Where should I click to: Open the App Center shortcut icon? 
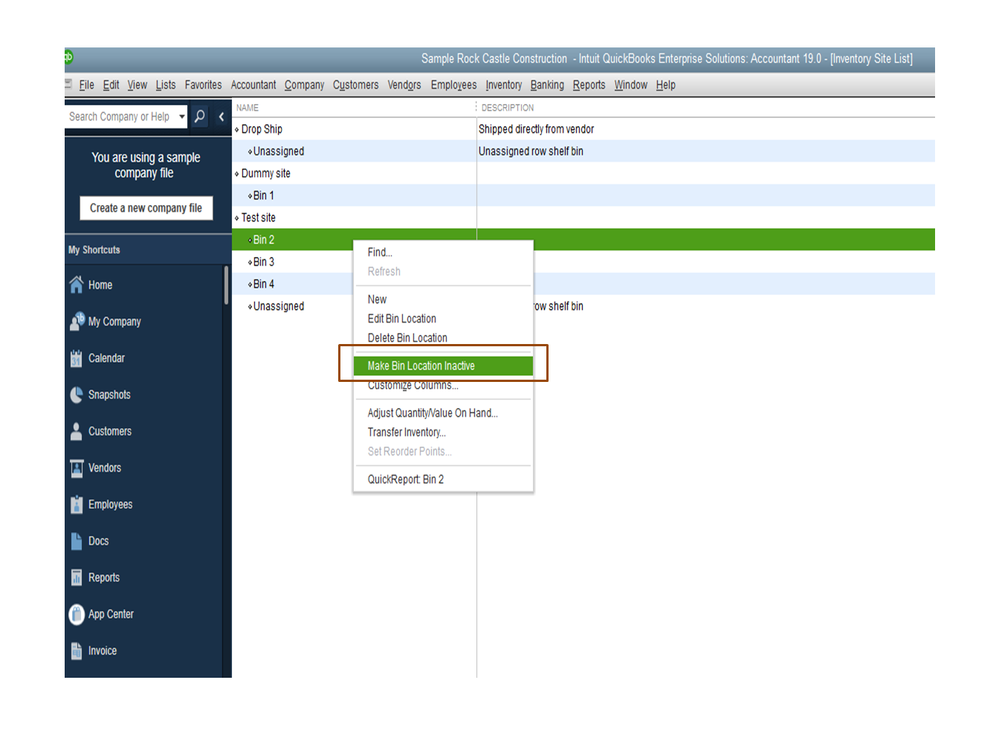pos(76,614)
